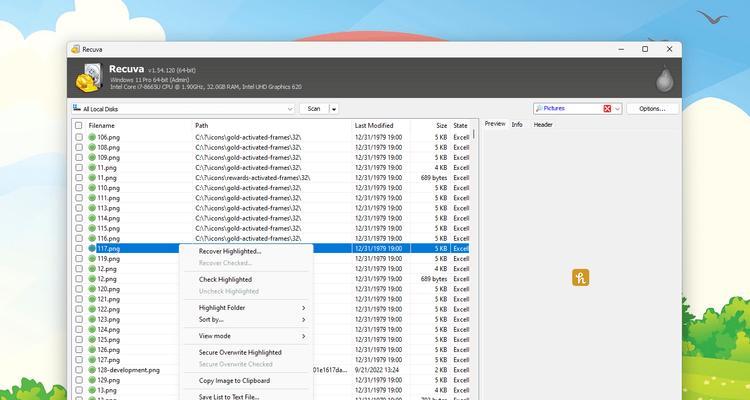Open the Options dialog button
The image size is (750, 400).
[x=652, y=109]
